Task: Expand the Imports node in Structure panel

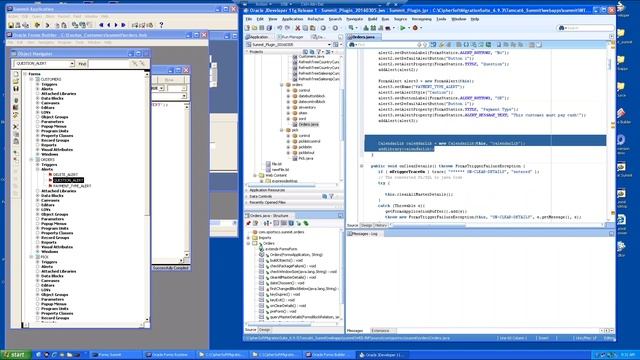Action: pos(249,238)
